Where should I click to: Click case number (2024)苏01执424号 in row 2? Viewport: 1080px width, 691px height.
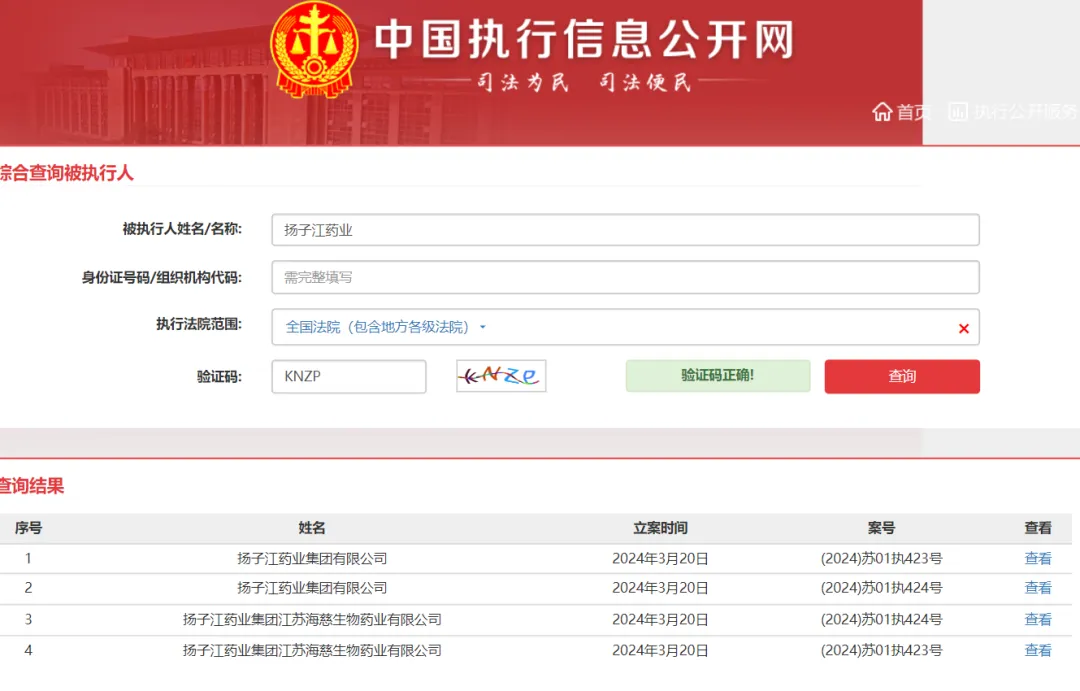[882, 588]
